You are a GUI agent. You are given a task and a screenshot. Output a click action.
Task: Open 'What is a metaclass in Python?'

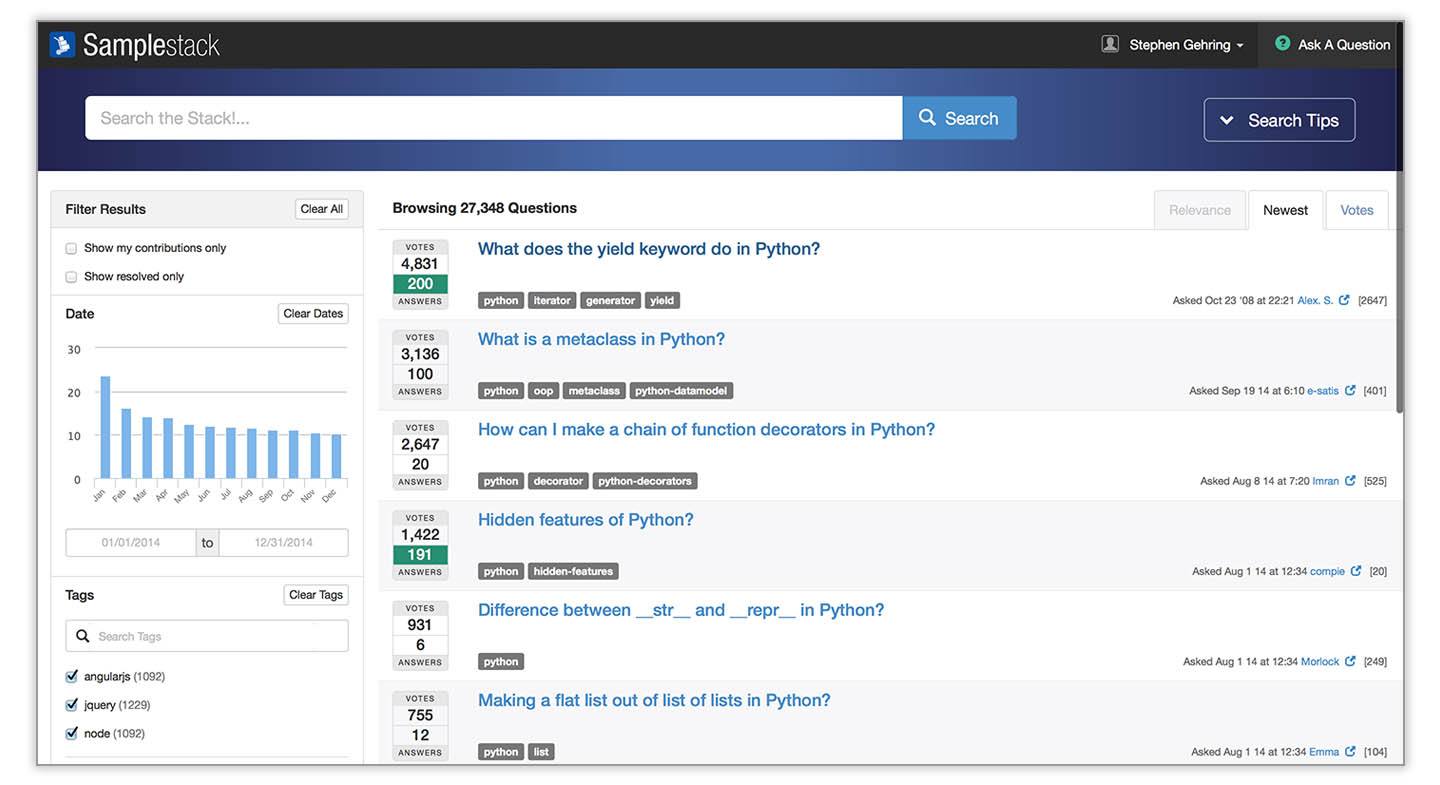601,339
